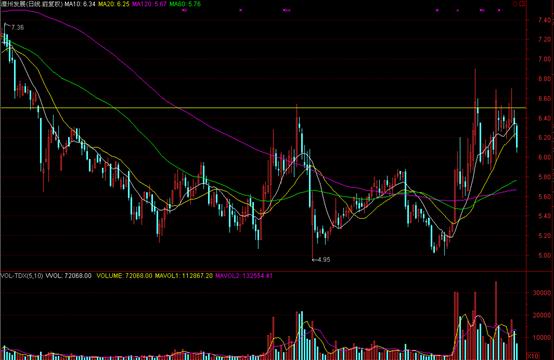The image size is (554, 360).
Task: Click the yellow MA20 6.25 label
Action: tap(114, 4)
